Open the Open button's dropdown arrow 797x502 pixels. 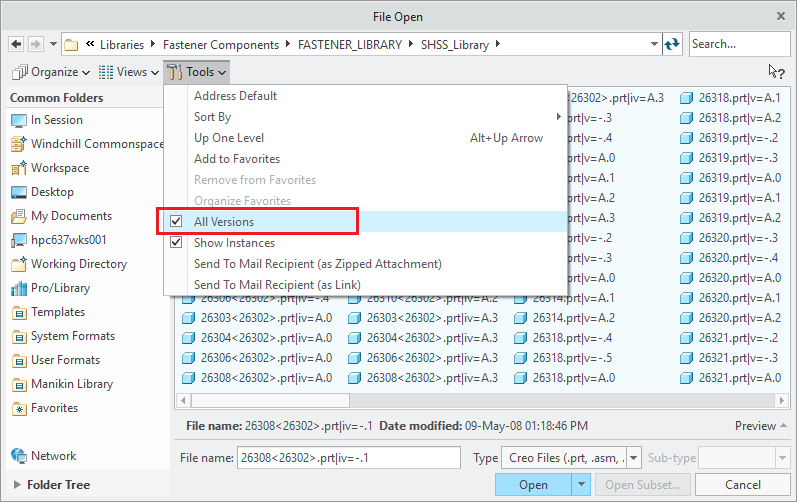pyautogui.click(x=581, y=485)
